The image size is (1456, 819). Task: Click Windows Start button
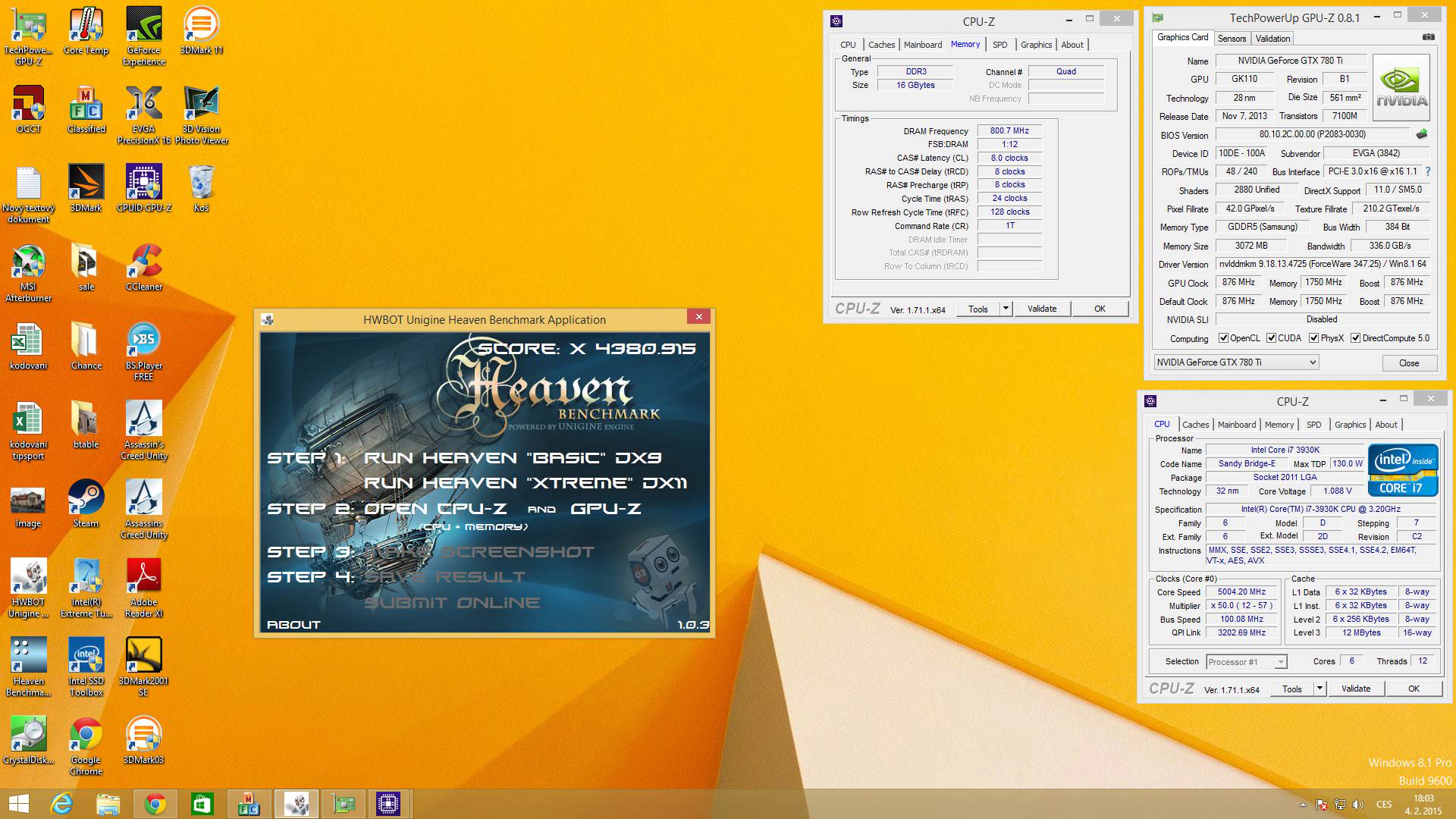point(18,804)
